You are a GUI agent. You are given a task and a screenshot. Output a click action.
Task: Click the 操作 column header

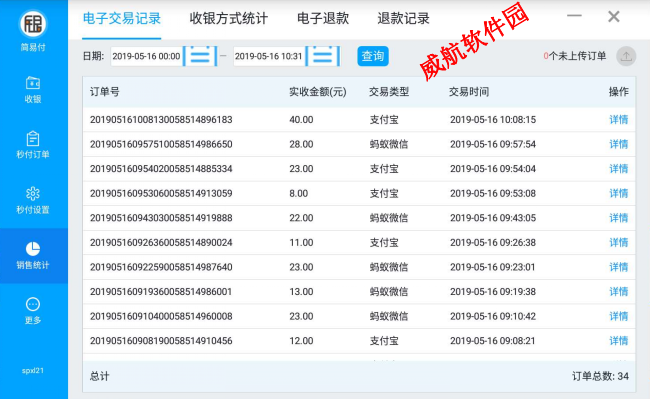coord(618,92)
